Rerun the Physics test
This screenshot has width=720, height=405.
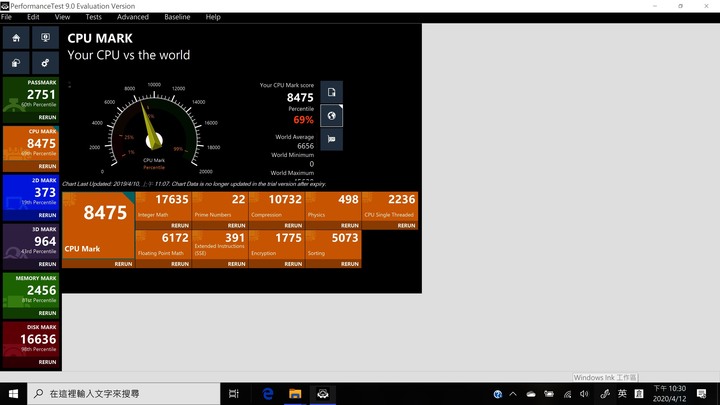(x=349, y=225)
